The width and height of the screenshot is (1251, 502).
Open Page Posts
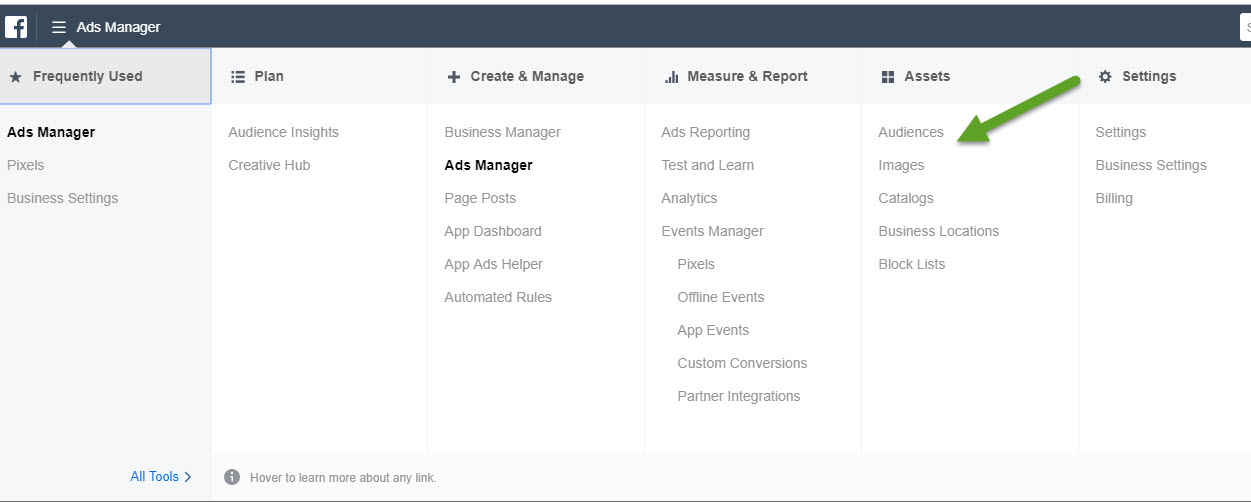tap(481, 198)
